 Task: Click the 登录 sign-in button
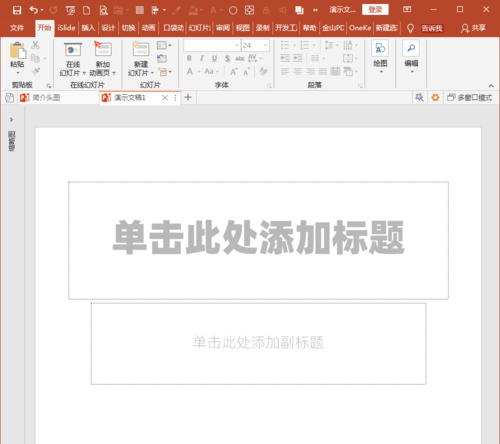pyautogui.click(x=375, y=10)
